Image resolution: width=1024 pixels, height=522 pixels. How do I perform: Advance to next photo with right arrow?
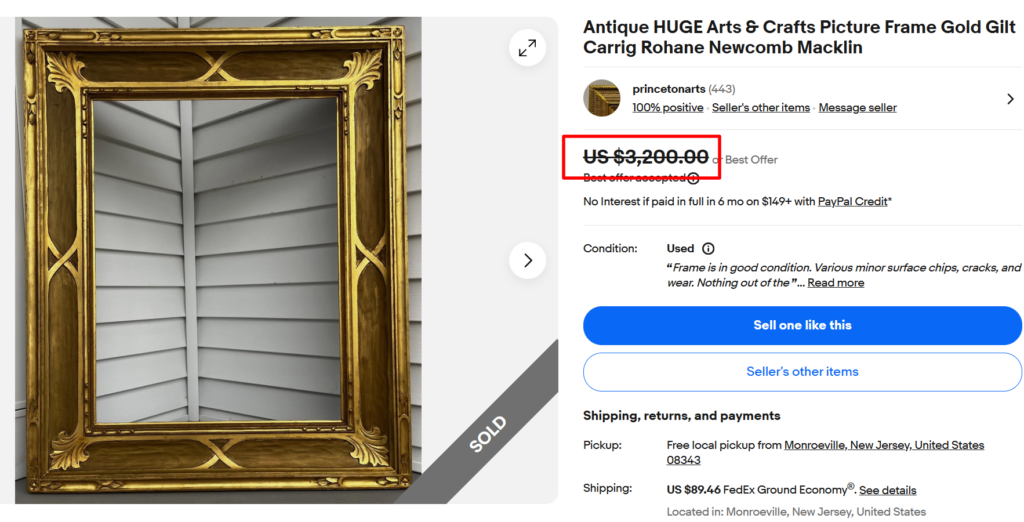527,260
